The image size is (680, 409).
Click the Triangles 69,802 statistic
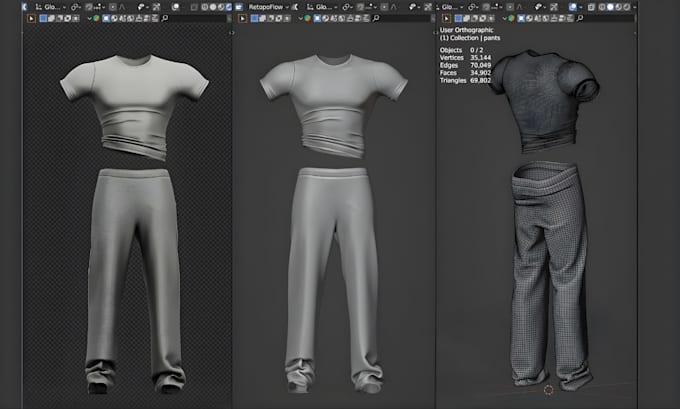[465, 81]
